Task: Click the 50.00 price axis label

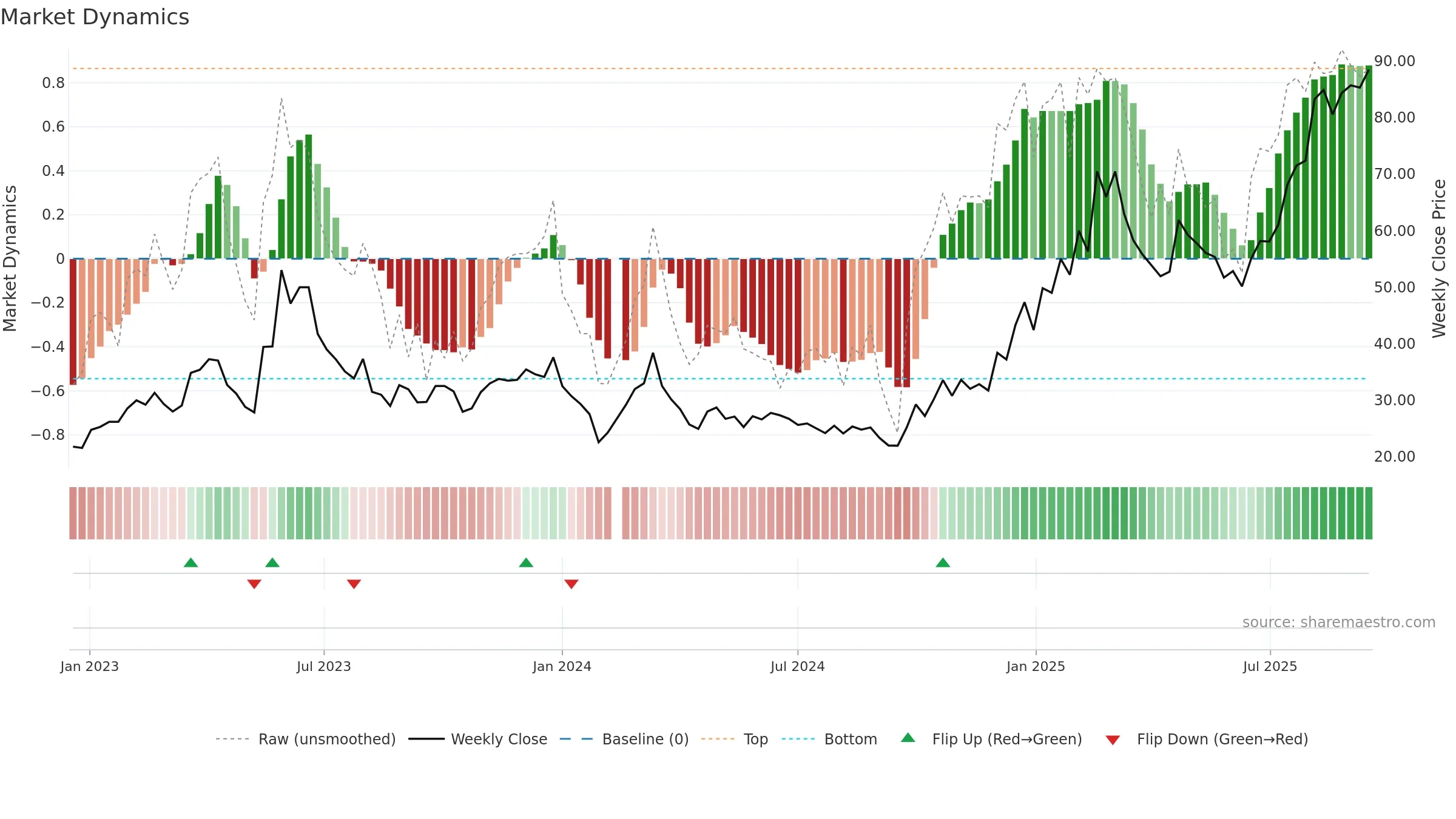Action: coord(1394,287)
